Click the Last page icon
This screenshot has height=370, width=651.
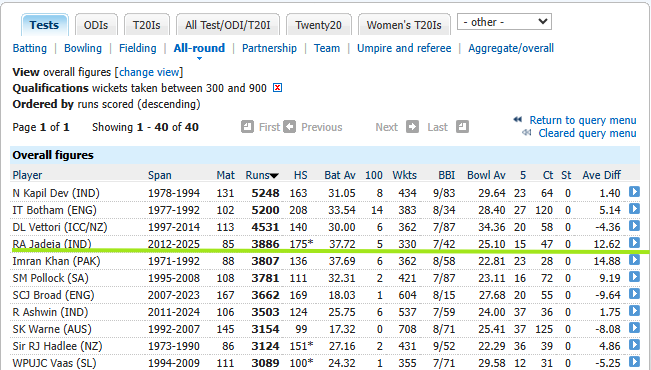pos(462,127)
